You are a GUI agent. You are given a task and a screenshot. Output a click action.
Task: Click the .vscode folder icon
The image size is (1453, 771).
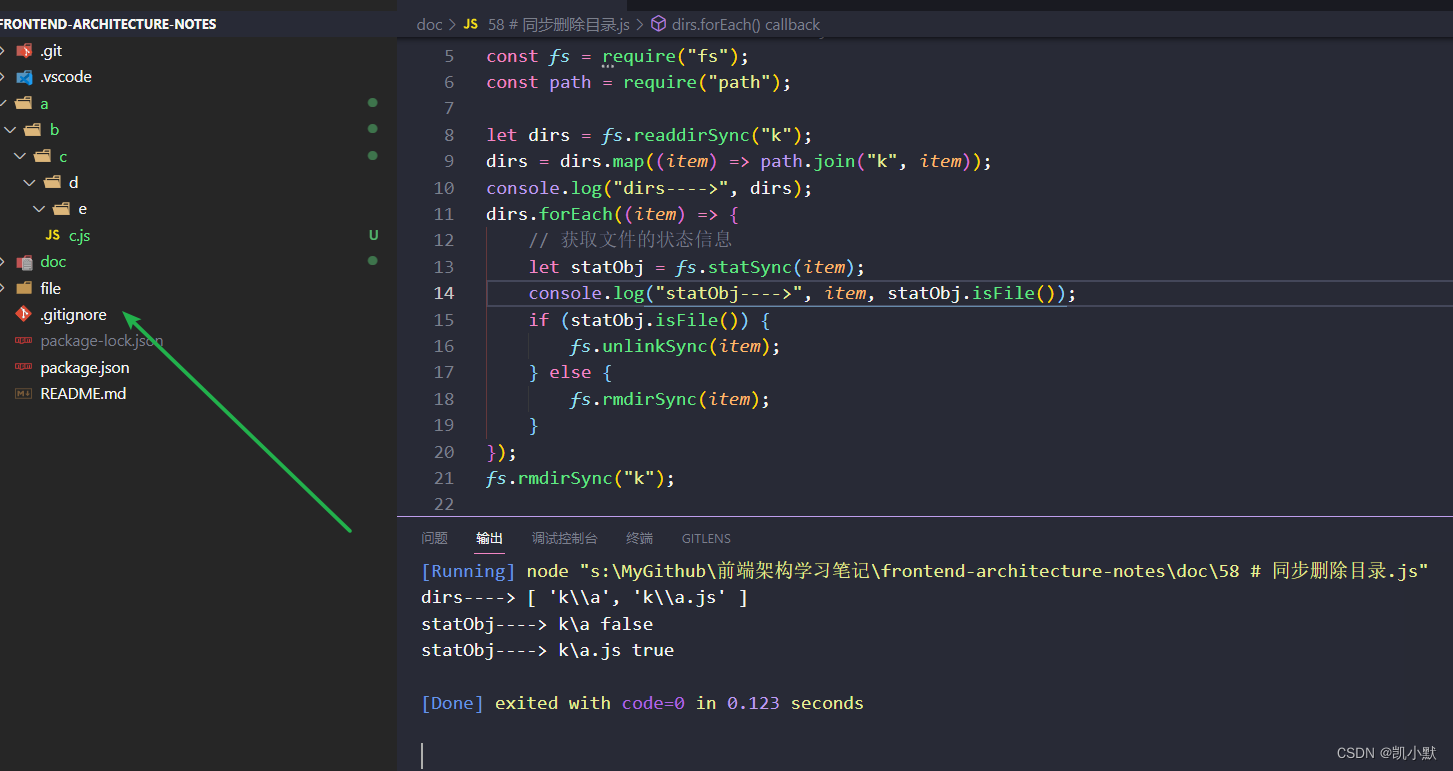coord(24,77)
